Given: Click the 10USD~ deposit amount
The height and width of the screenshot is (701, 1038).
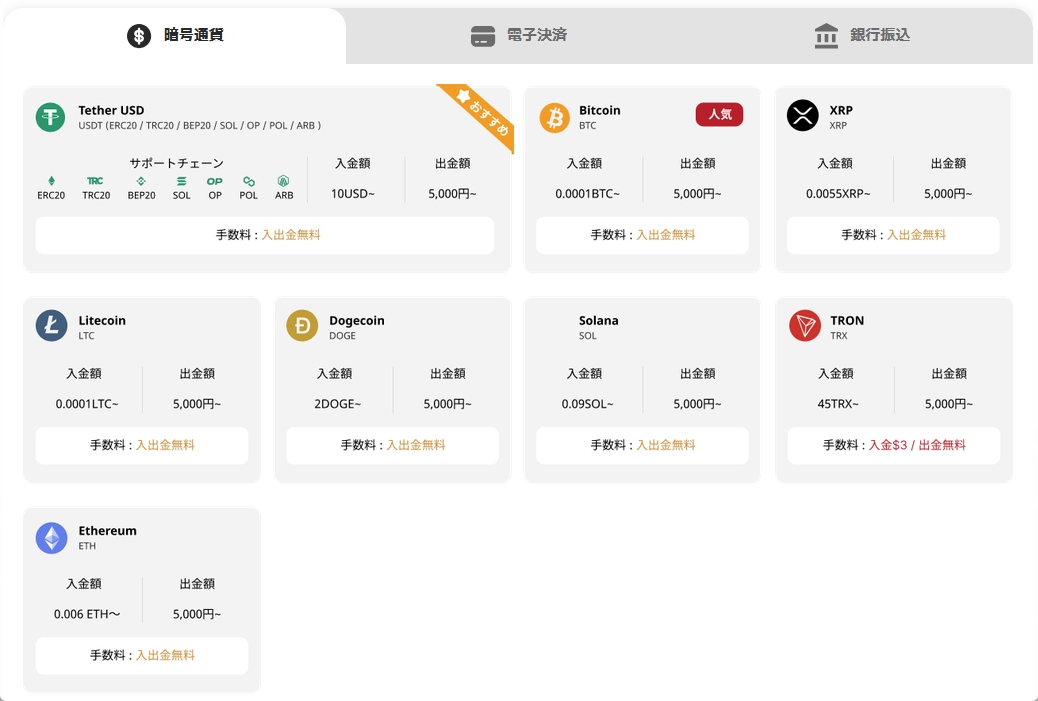Looking at the screenshot, I should pyautogui.click(x=353, y=194).
